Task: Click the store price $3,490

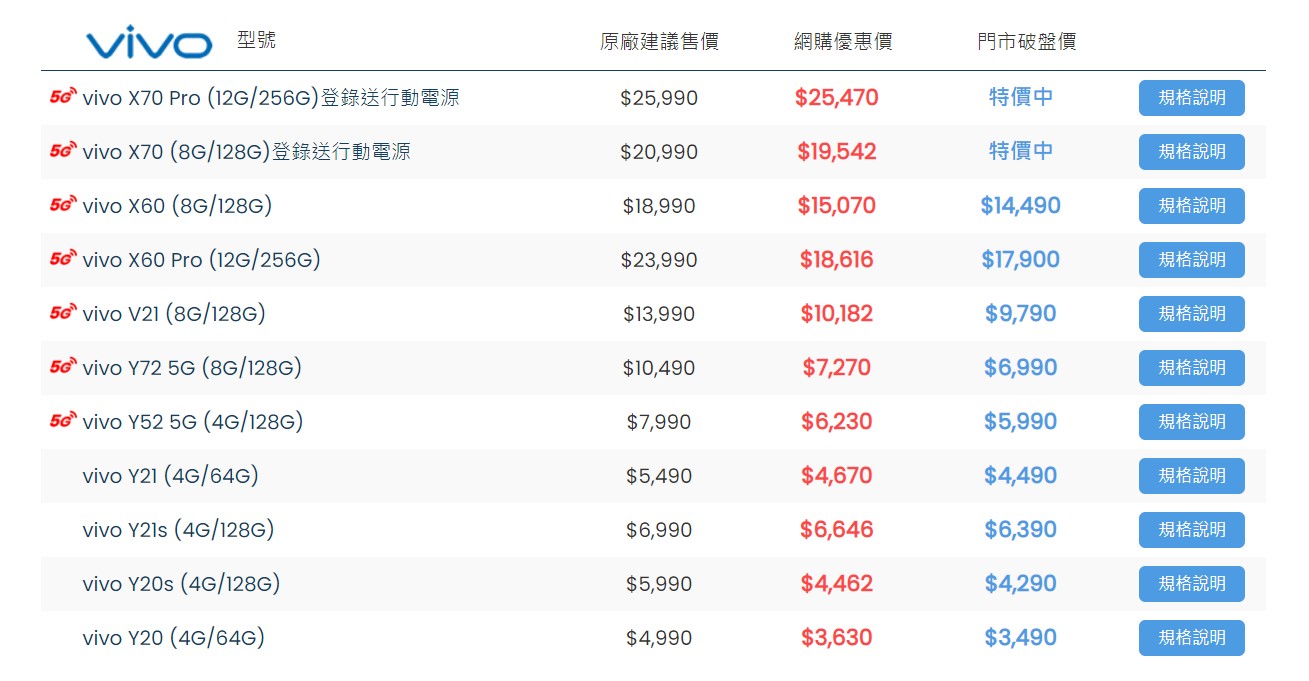Action: click(1021, 638)
